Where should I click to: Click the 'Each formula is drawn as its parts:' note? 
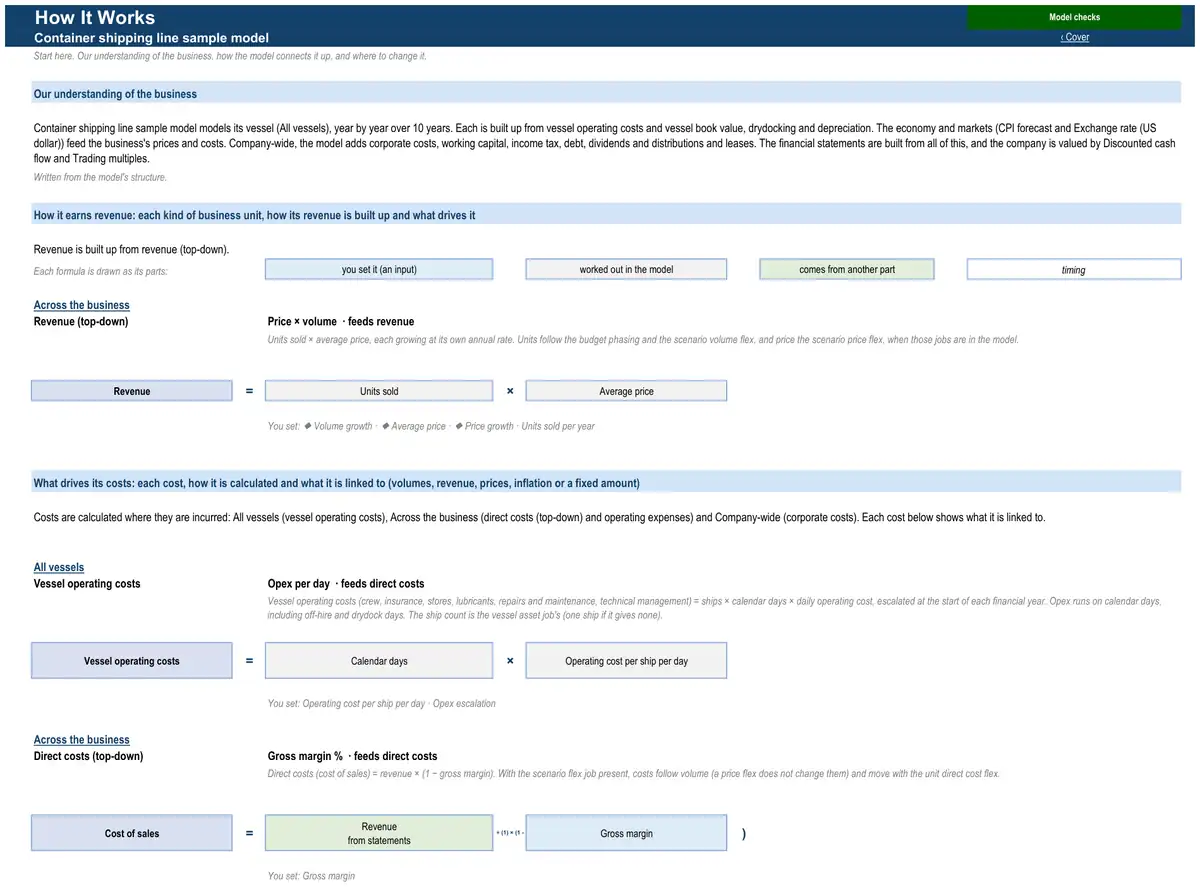pos(101,271)
